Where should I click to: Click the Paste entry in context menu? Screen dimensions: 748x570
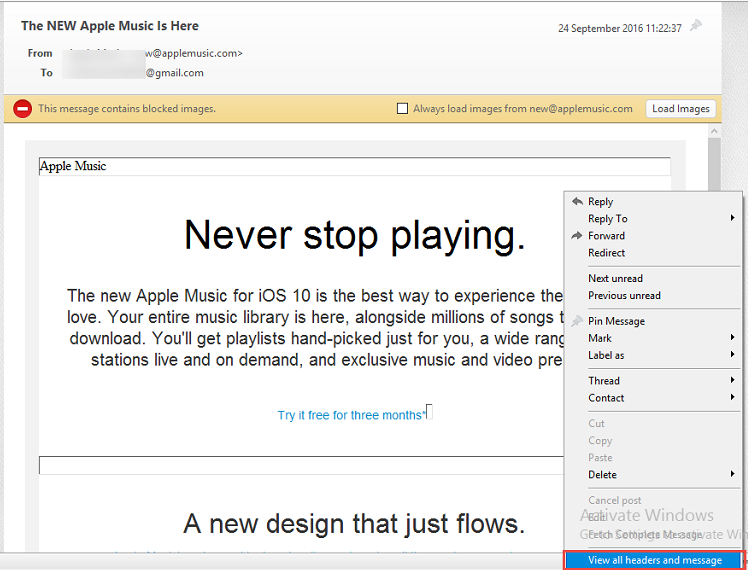tap(653, 457)
